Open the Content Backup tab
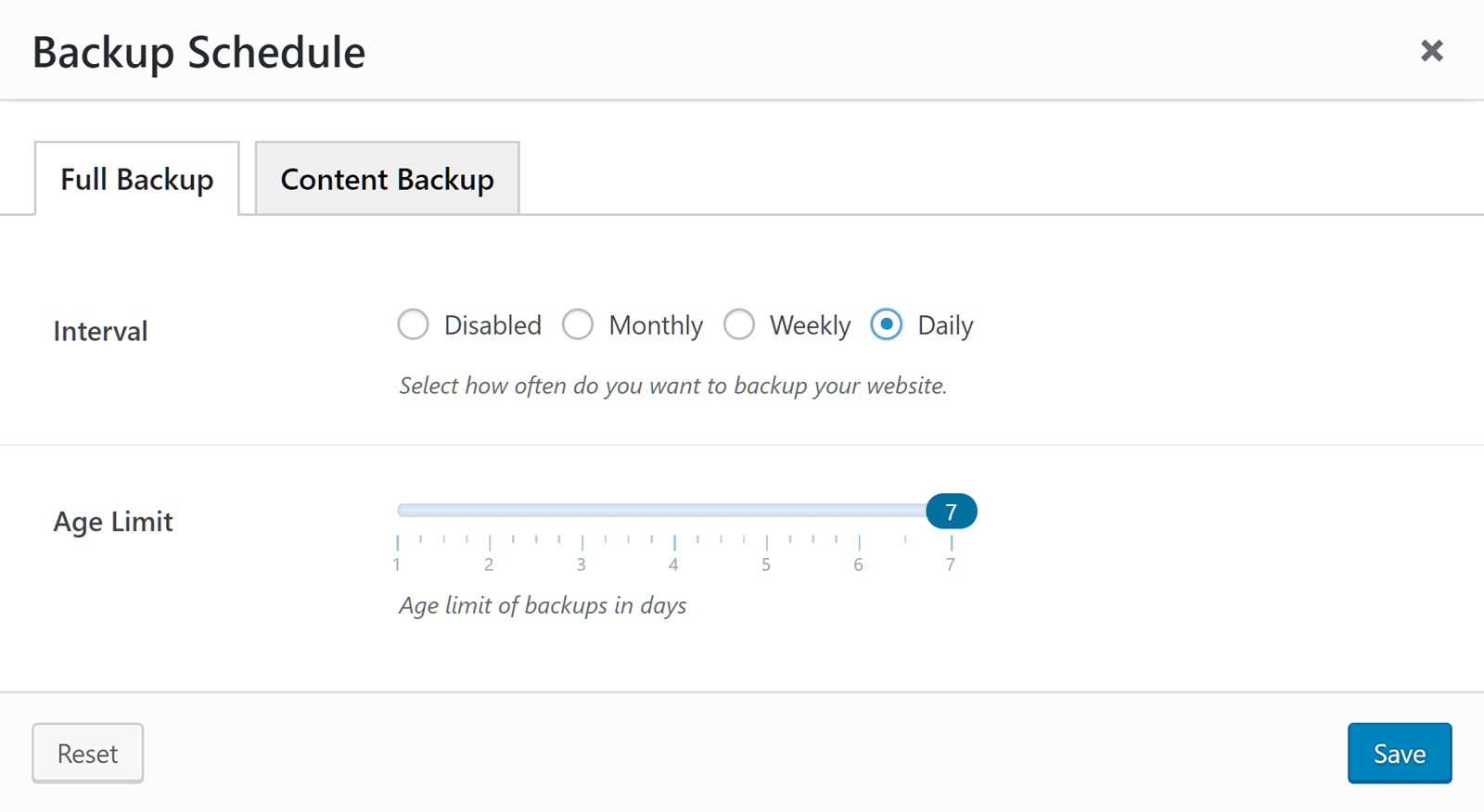This screenshot has width=1484, height=812. click(387, 179)
